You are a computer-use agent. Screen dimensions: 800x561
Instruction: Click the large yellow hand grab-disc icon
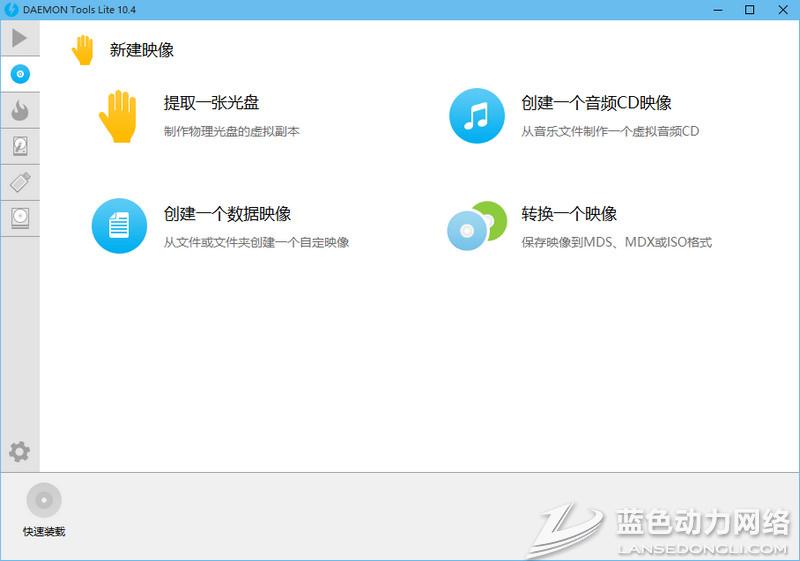point(118,116)
